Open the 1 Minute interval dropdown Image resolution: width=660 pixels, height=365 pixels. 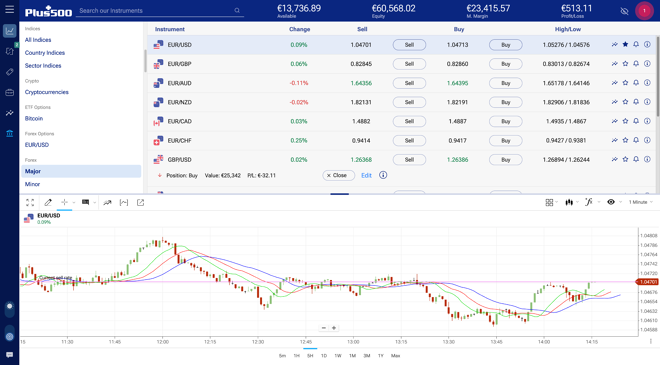tap(641, 202)
